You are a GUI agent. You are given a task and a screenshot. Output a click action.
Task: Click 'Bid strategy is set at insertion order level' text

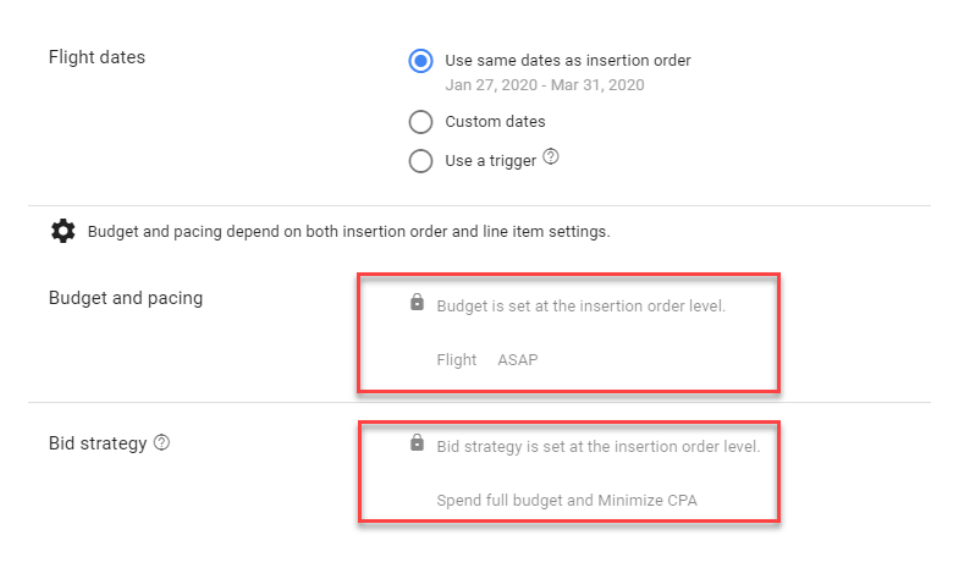(598, 446)
